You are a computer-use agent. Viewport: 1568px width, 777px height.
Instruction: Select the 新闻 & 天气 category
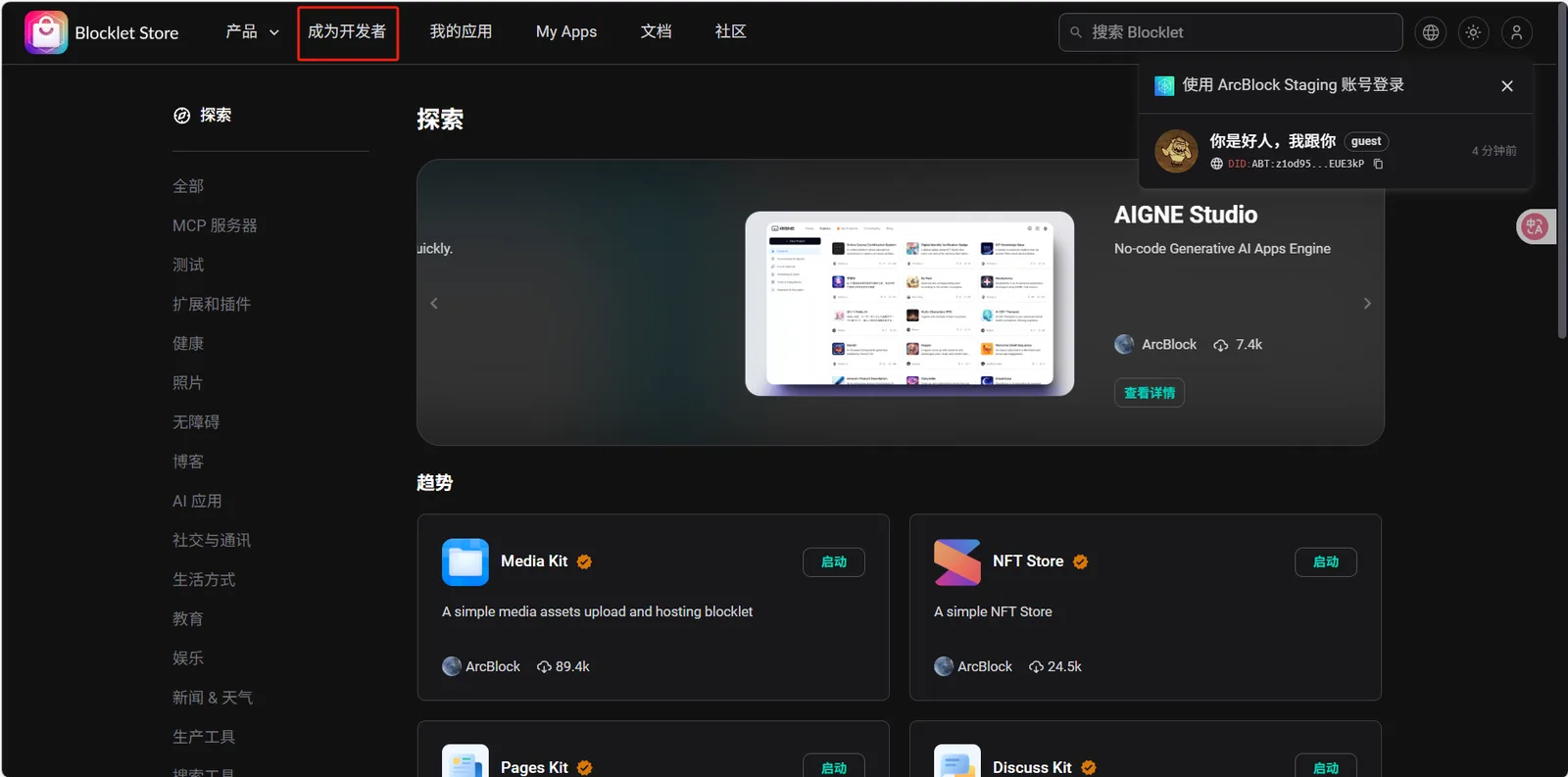(213, 697)
